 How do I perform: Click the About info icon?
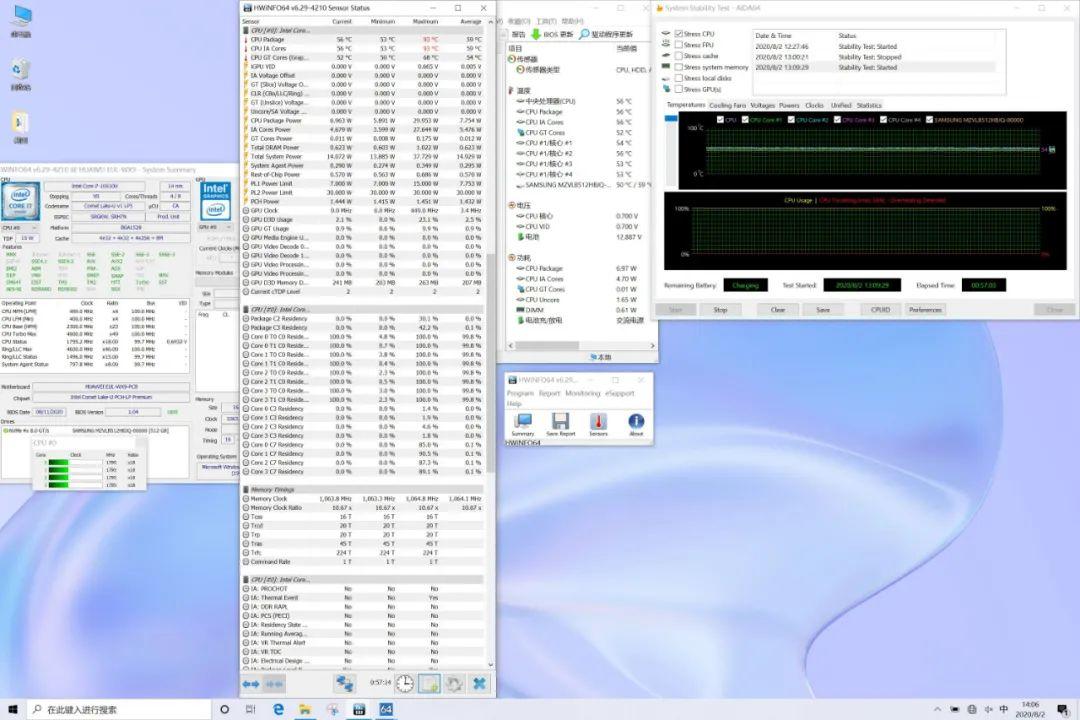click(x=635, y=422)
